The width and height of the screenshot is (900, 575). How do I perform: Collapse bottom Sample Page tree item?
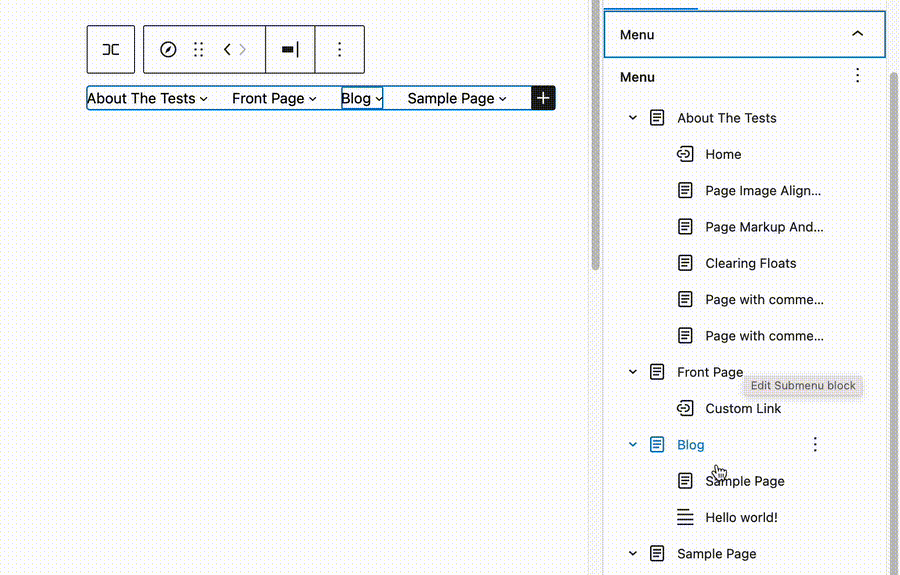coord(633,554)
